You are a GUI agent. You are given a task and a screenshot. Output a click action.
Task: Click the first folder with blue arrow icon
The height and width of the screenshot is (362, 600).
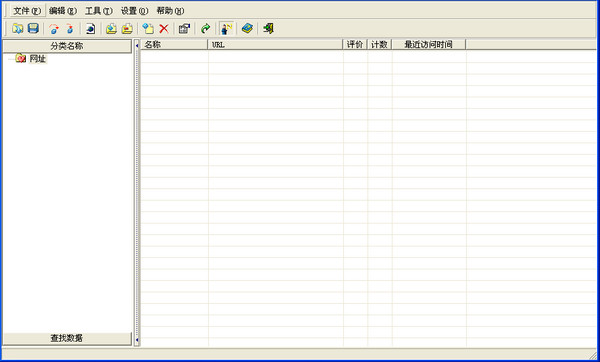111,29
